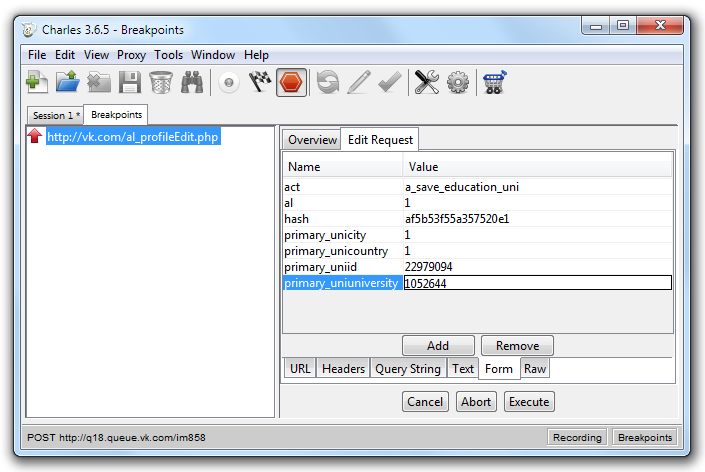Click the Edit request pencil icon
Screen dimensions: 705x472
[359, 82]
